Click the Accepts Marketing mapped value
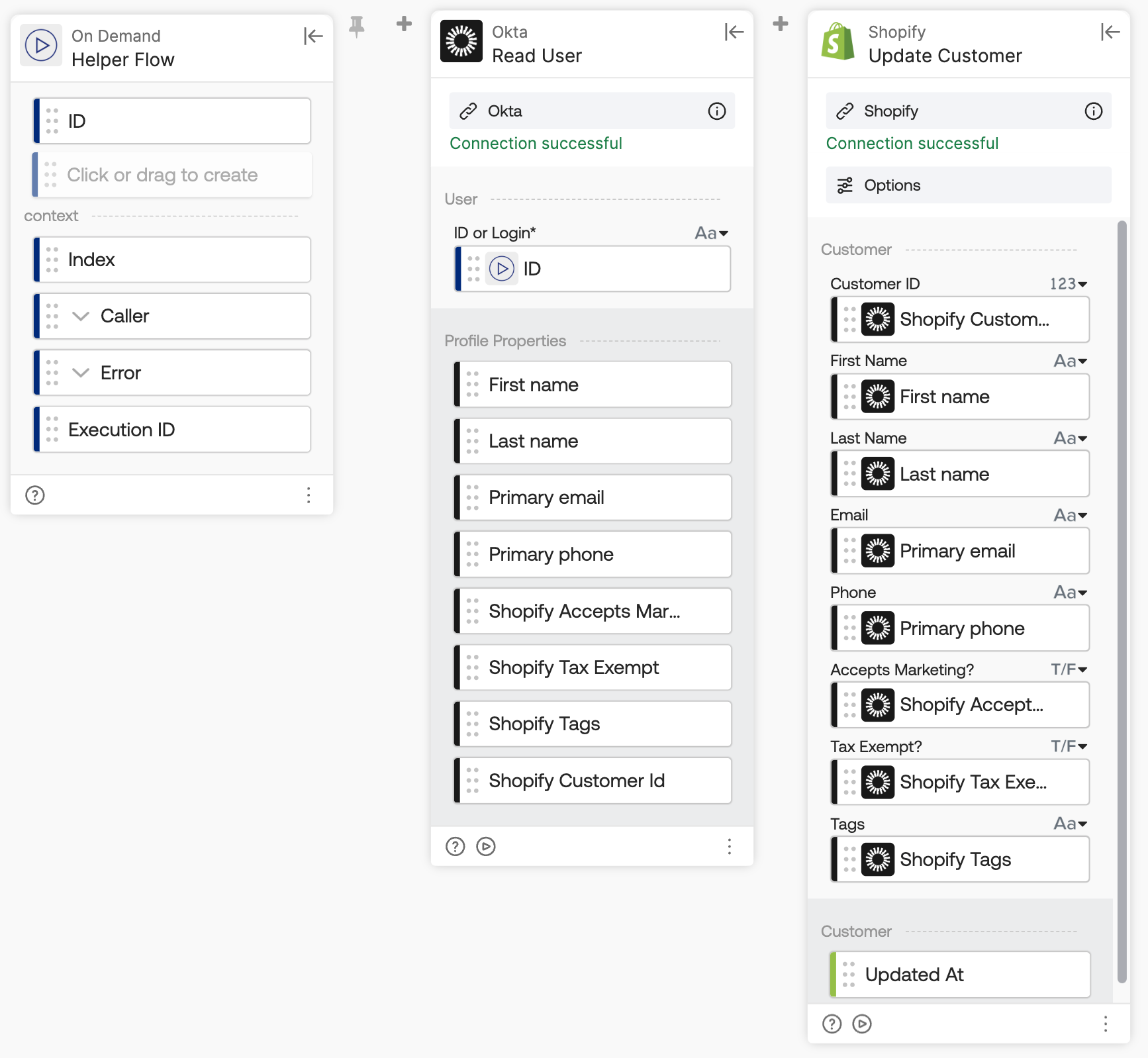1148x1058 pixels. 960,705
